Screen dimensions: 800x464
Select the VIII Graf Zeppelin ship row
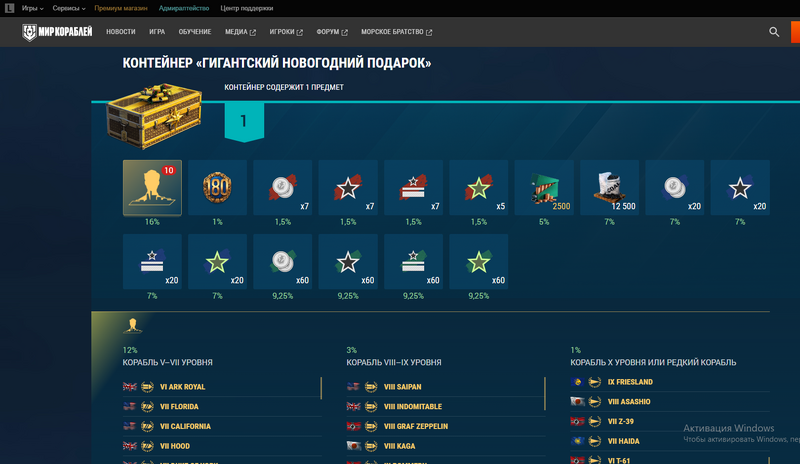click(x=444, y=426)
